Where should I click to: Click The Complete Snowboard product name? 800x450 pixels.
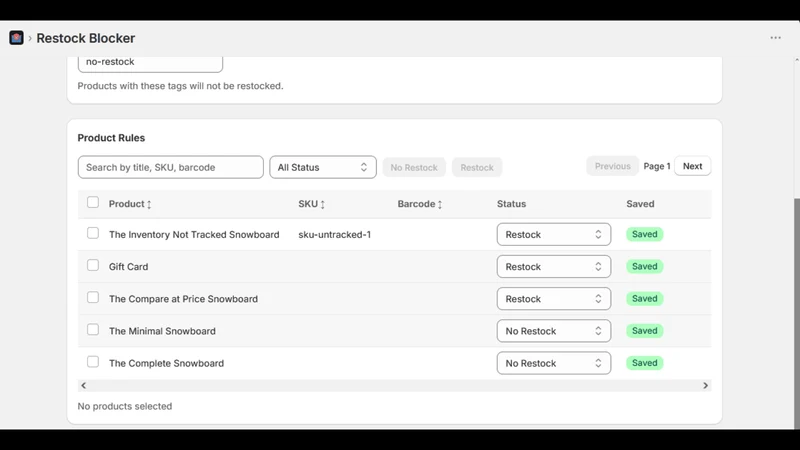[166, 363]
